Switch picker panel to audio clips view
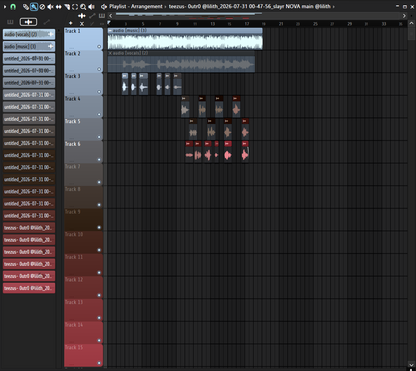This screenshot has height=371, width=416. [28, 22]
